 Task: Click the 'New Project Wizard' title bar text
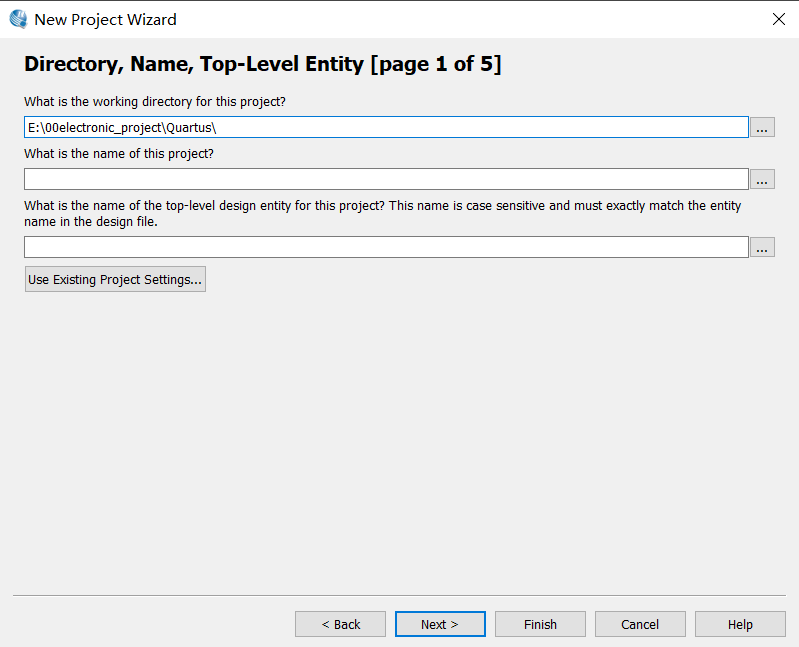[x=105, y=19]
